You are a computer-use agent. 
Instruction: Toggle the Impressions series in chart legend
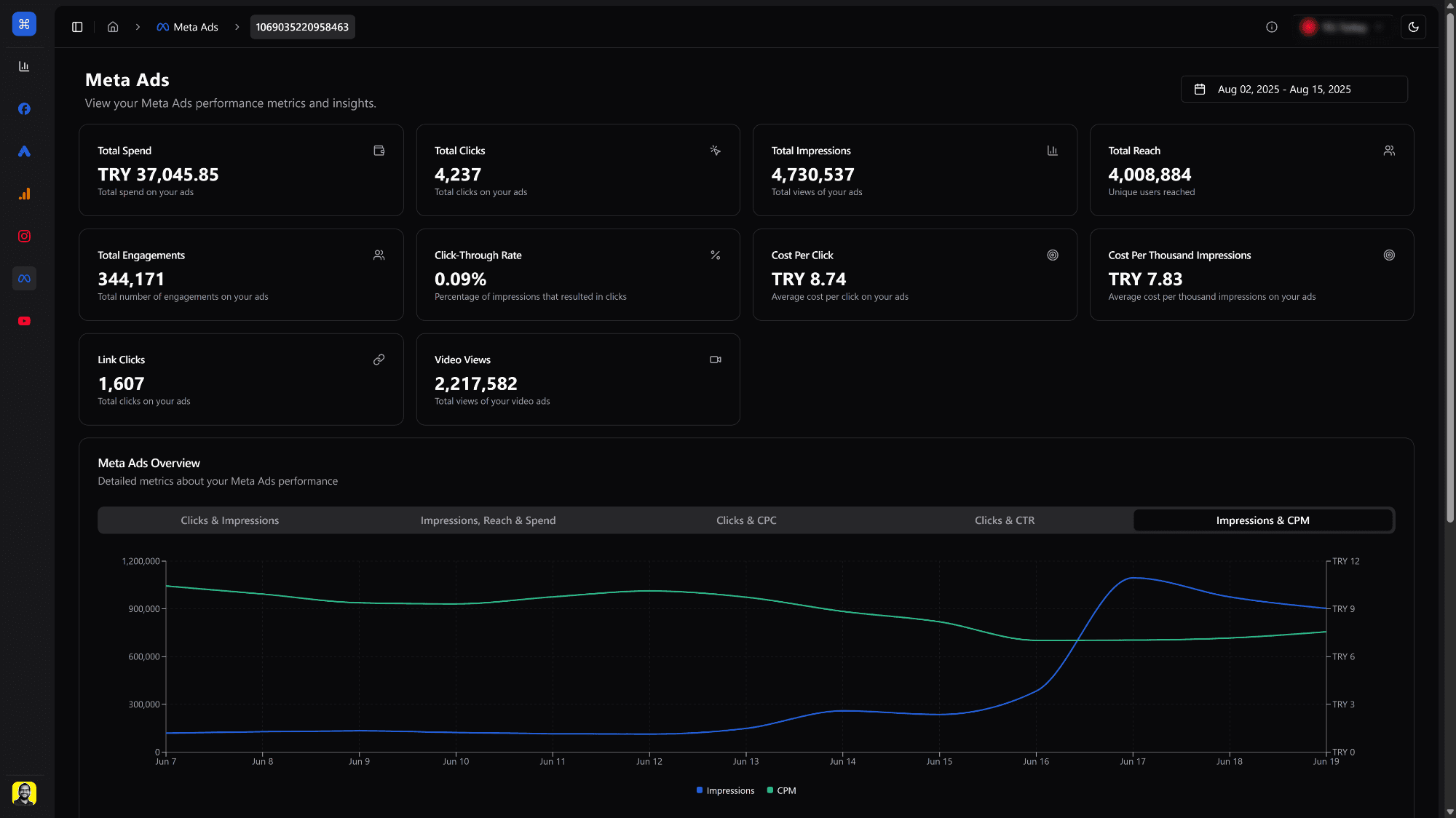pyautogui.click(x=725, y=790)
